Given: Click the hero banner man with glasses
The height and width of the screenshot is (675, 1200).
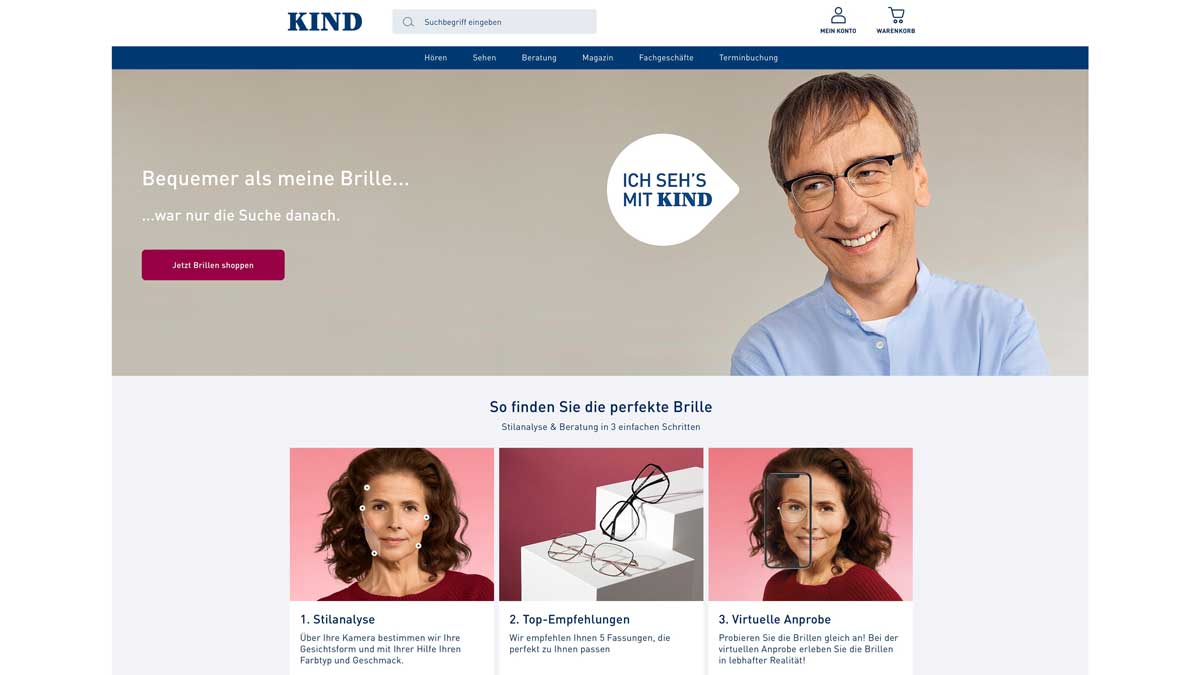Looking at the screenshot, I should (890, 224).
